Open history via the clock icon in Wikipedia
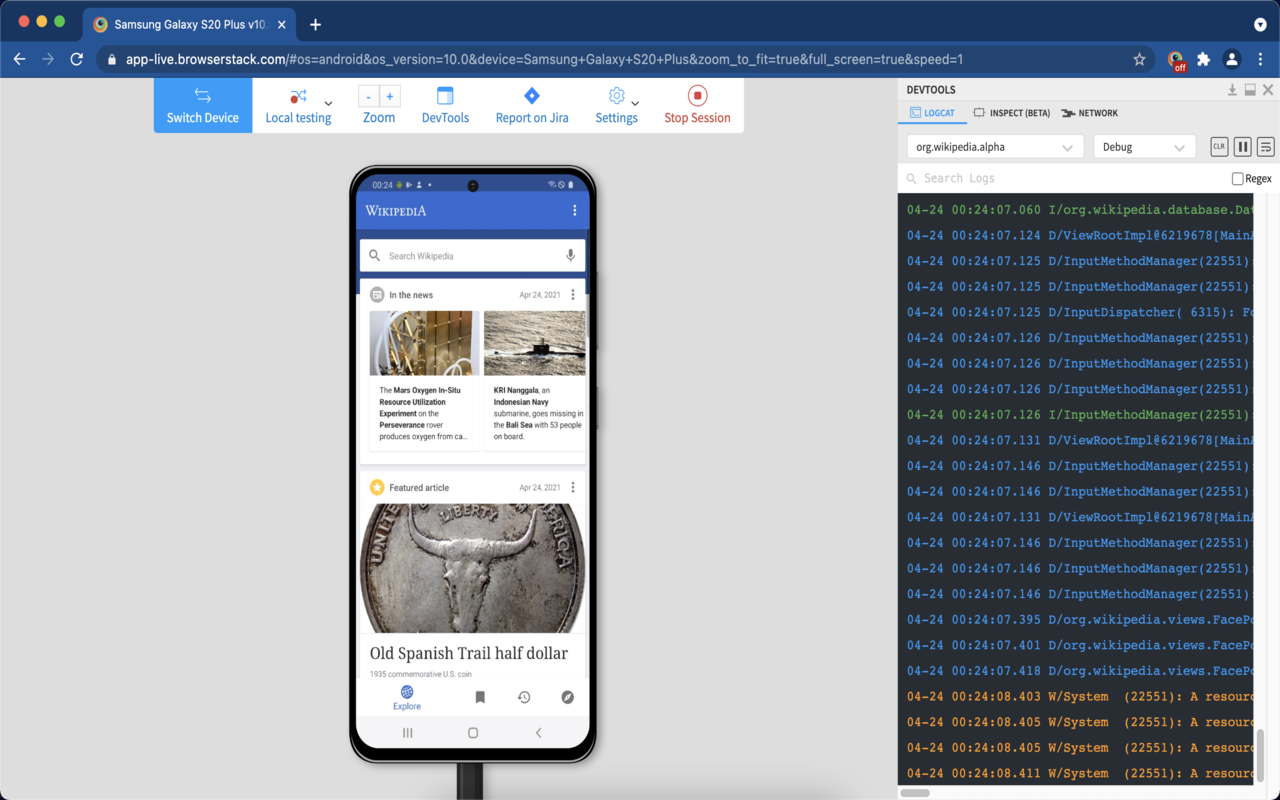The height and width of the screenshot is (800, 1280). (x=523, y=697)
